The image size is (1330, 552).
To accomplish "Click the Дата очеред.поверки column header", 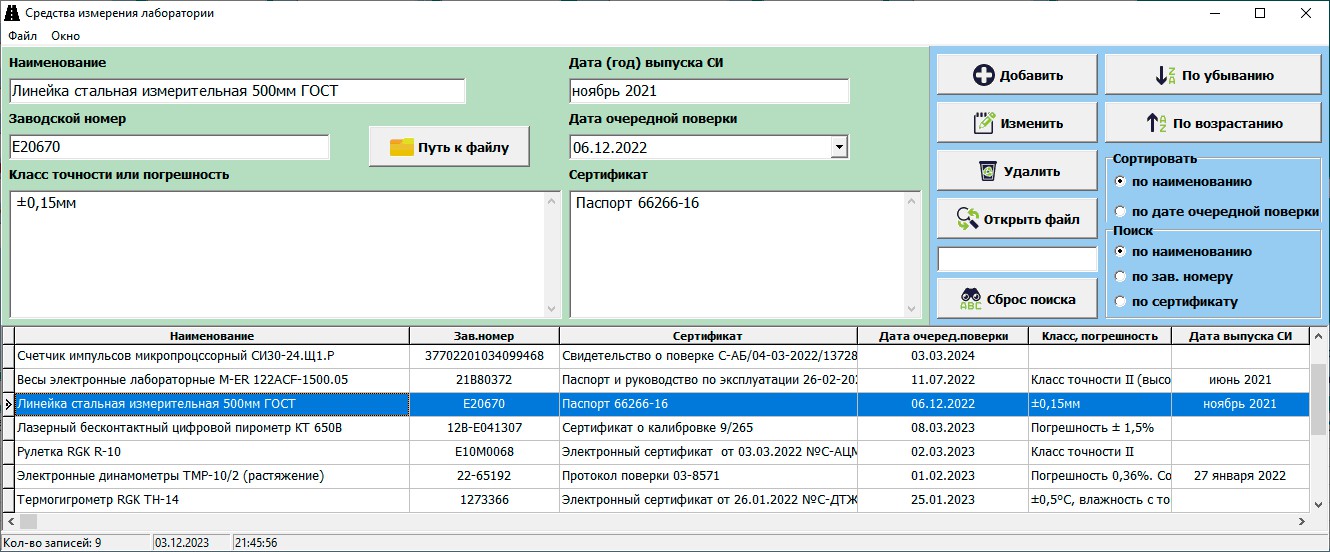I will 943,336.
